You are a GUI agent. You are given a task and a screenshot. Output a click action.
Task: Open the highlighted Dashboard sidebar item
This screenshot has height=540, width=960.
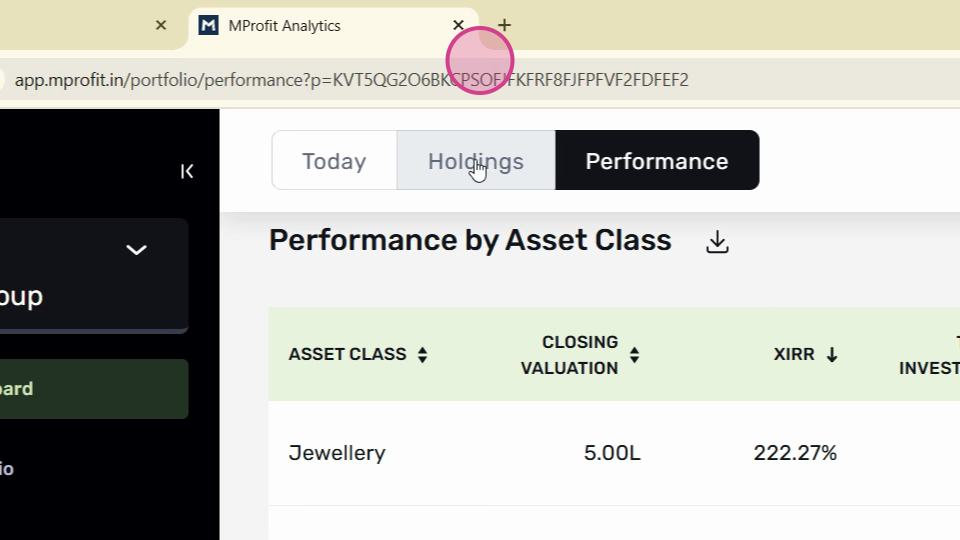pyautogui.click(x=94, y=389)
